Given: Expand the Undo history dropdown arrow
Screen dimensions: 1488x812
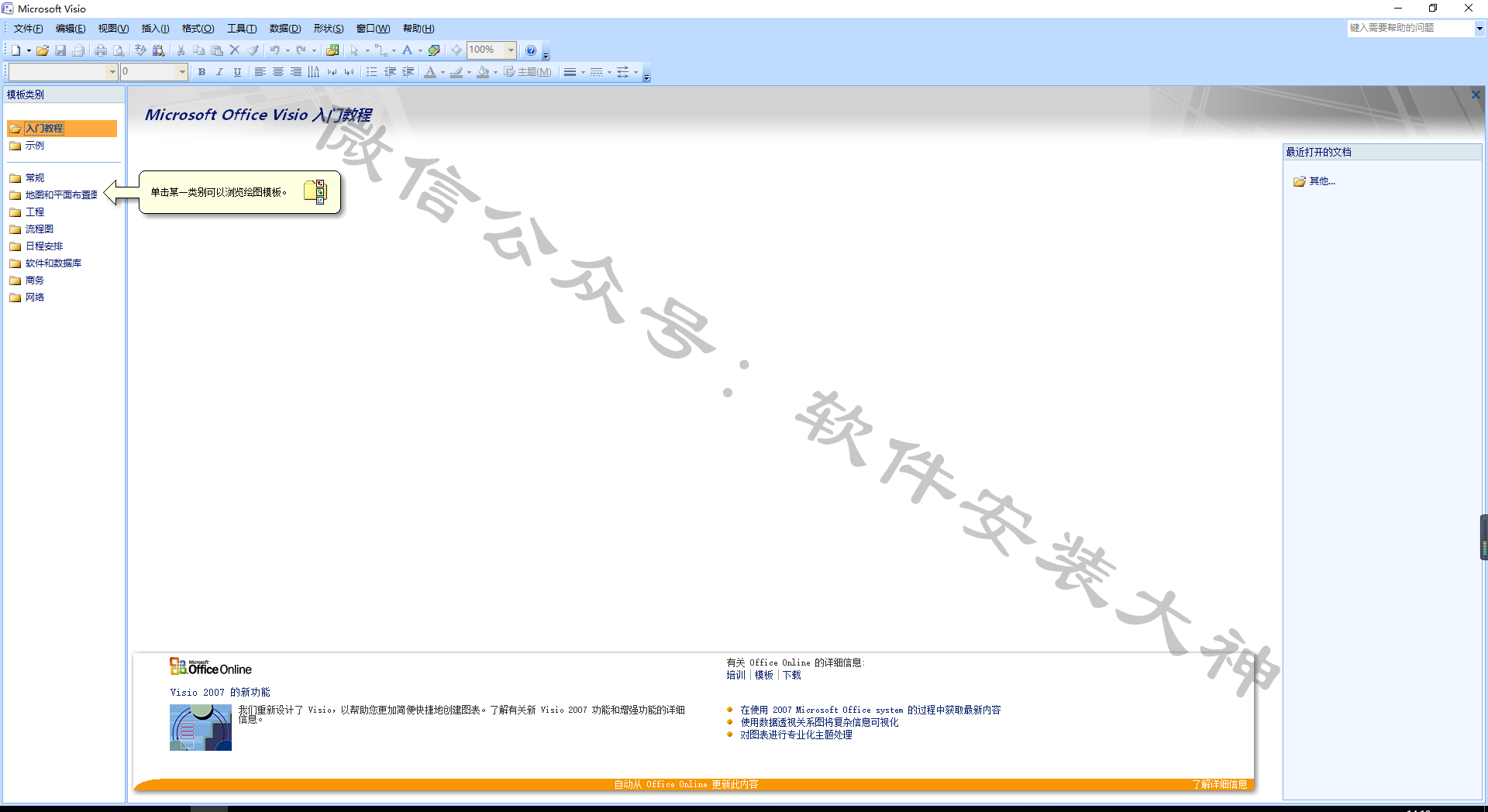Looking at the screenshot, I should pos(288,51).
